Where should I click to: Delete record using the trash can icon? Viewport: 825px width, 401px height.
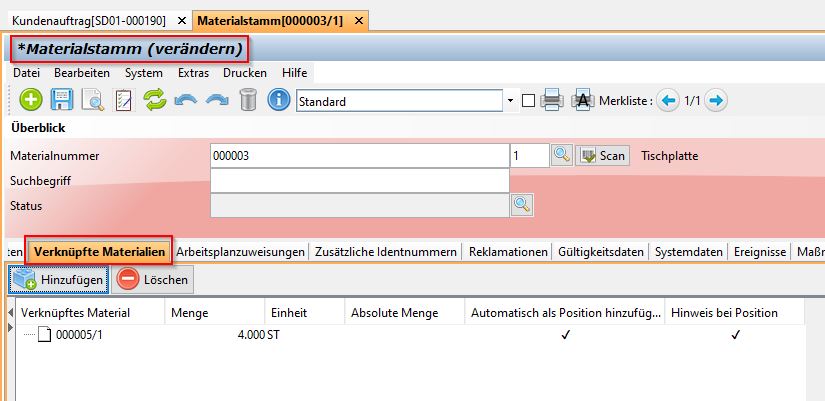coord(248,100)
